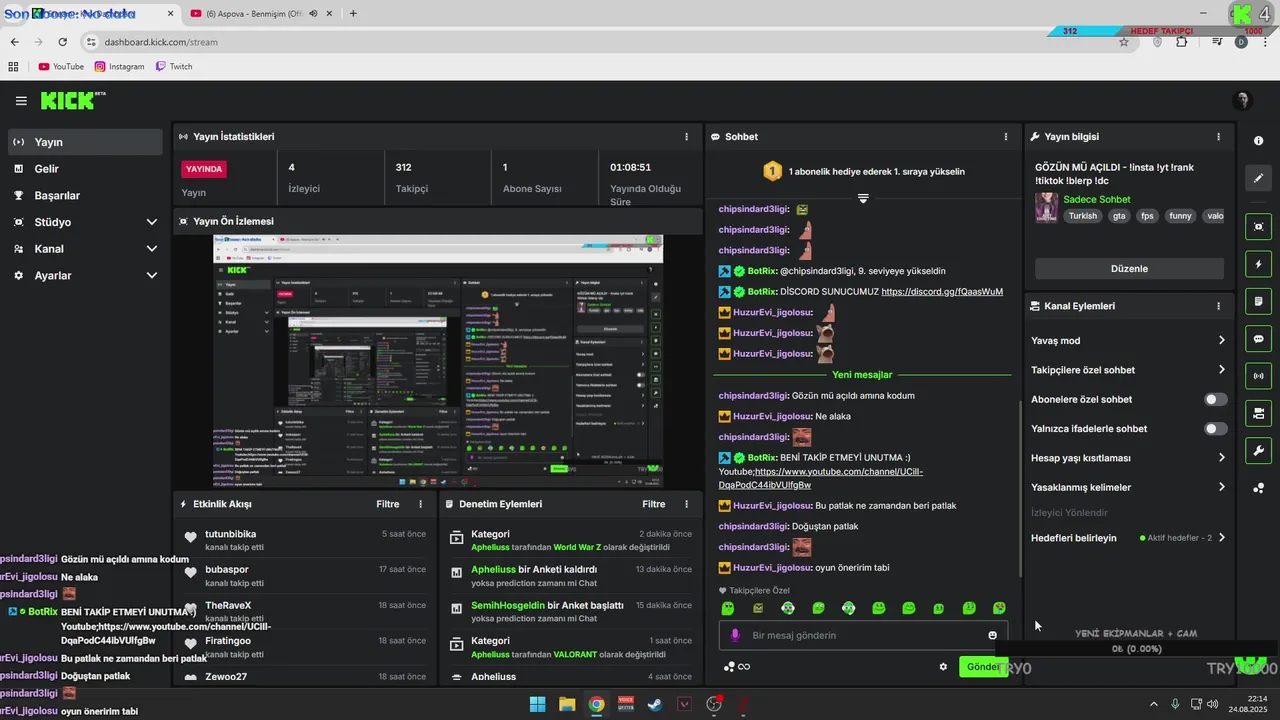The image size is (1280, 720).
Task: Click the Kick logo
Action: click(x=72, y=100)
